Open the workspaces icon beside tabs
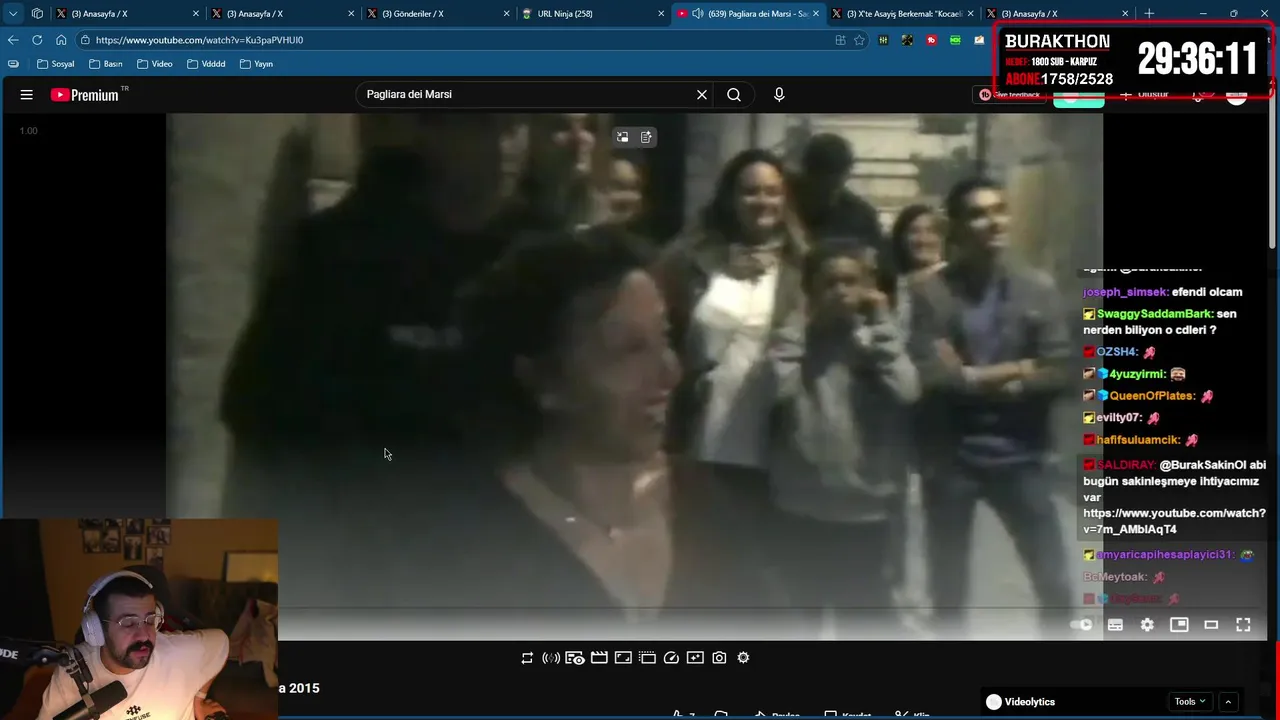Image resolution: width=1280 pixels, height=720 pixels. tap(37, 14)
